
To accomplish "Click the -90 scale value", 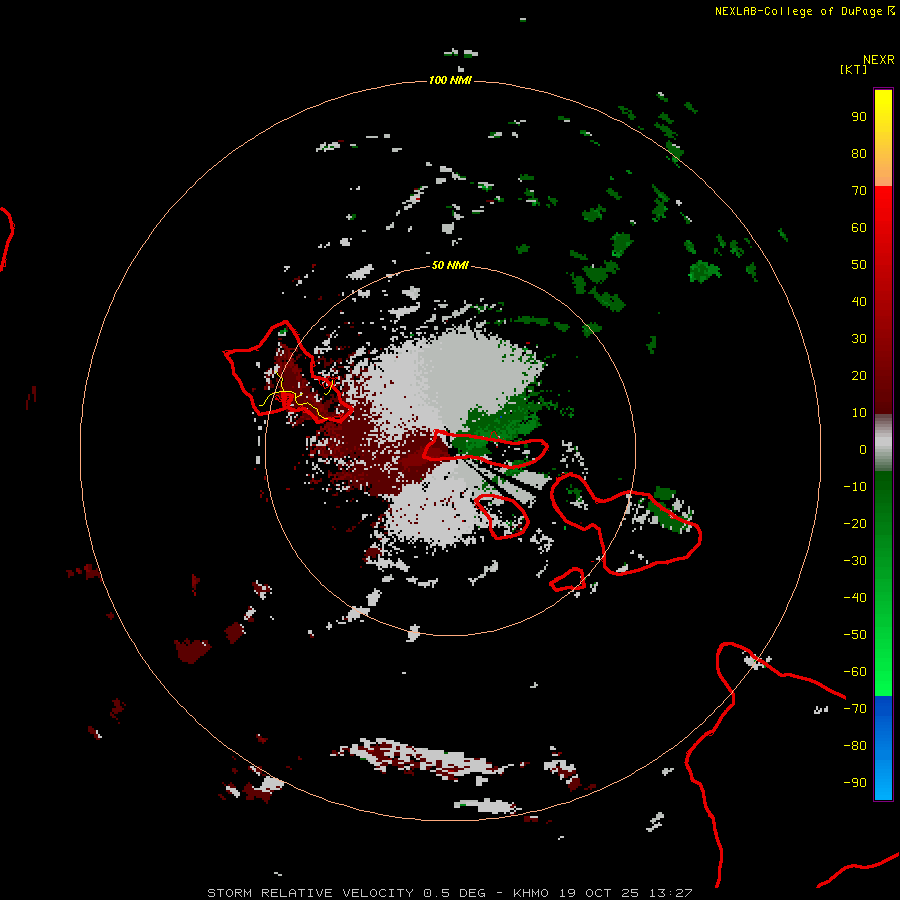I will click(855, 782).
